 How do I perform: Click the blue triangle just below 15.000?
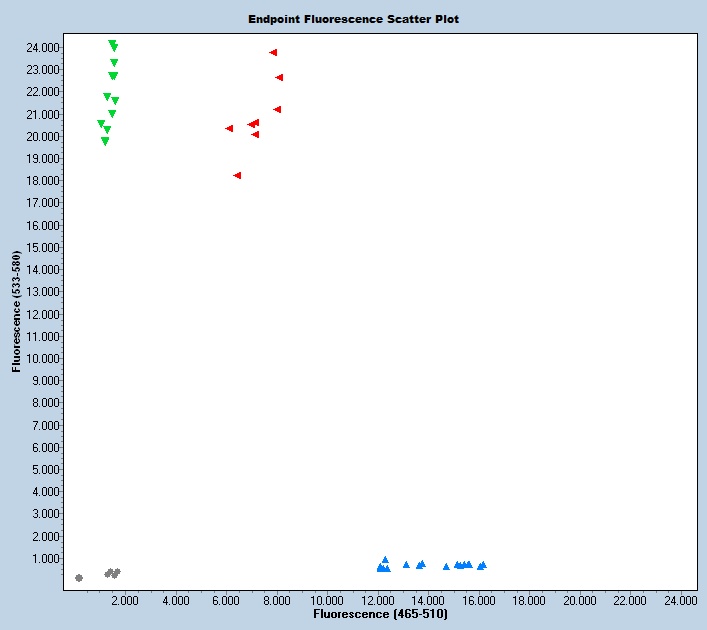click(446, 566)
